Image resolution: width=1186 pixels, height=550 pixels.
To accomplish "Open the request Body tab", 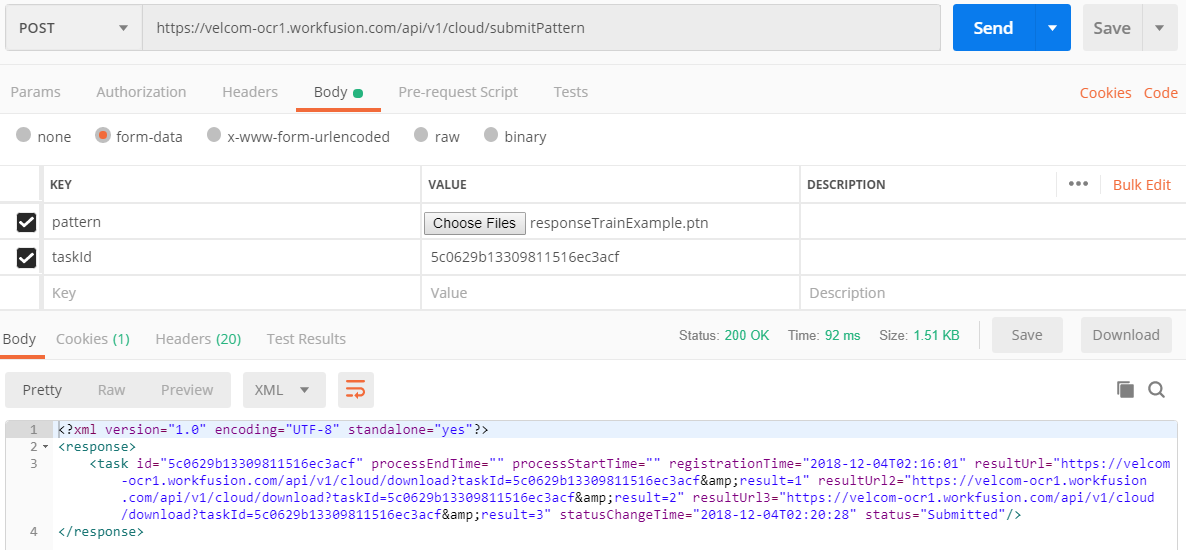I will coord(337,92).
